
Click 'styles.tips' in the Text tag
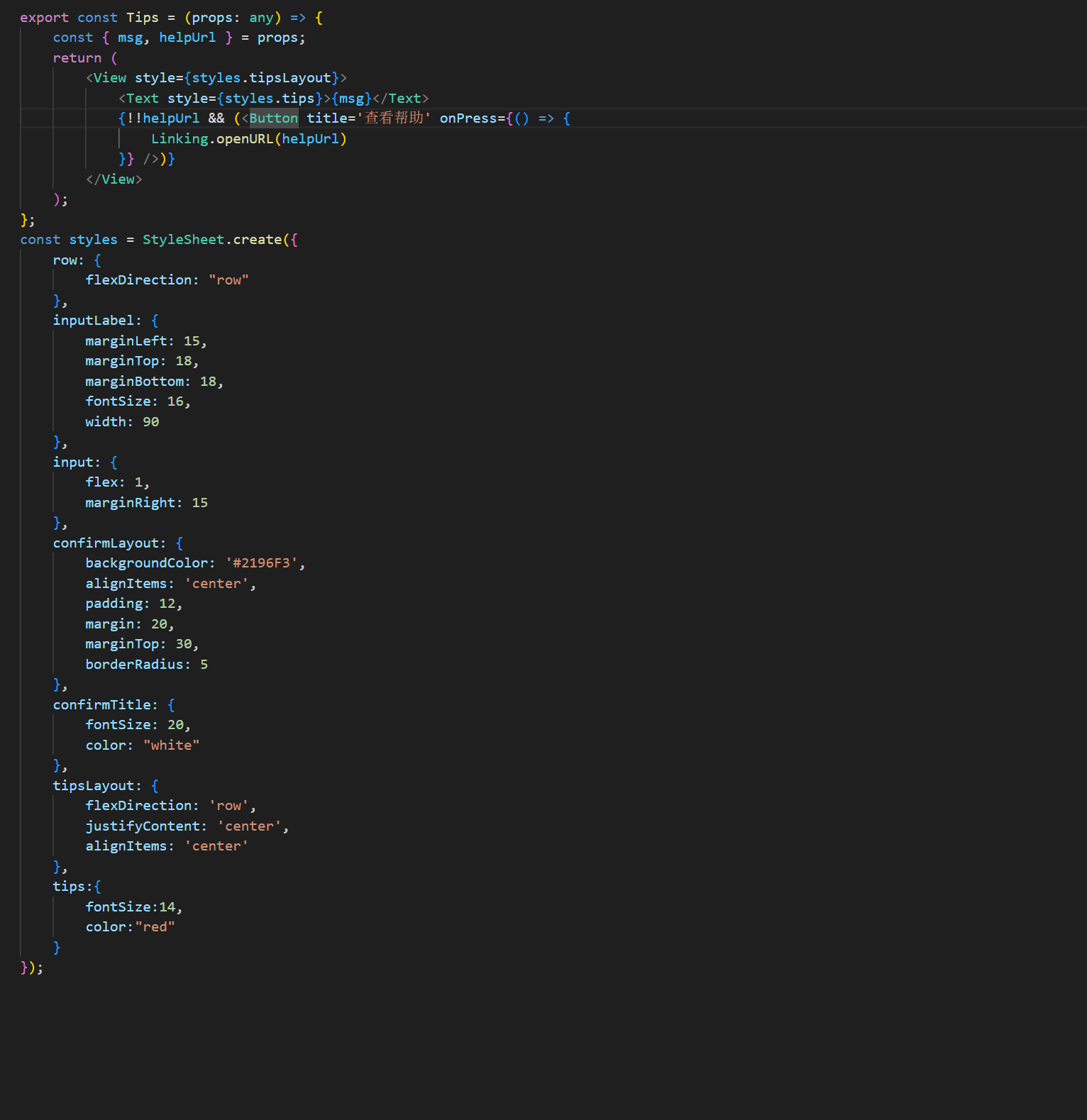(x=270, y=98)
